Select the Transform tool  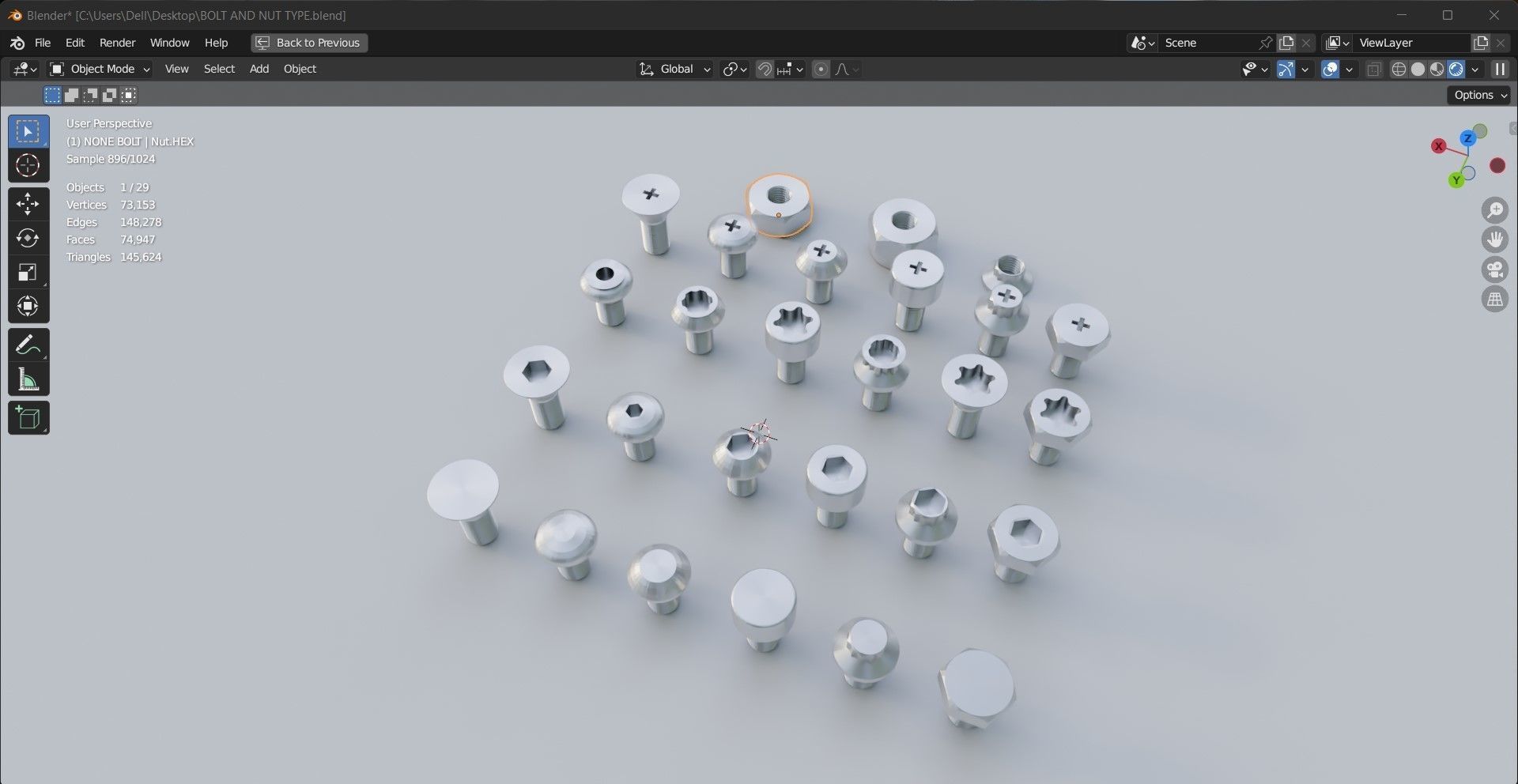click(28, 306)
